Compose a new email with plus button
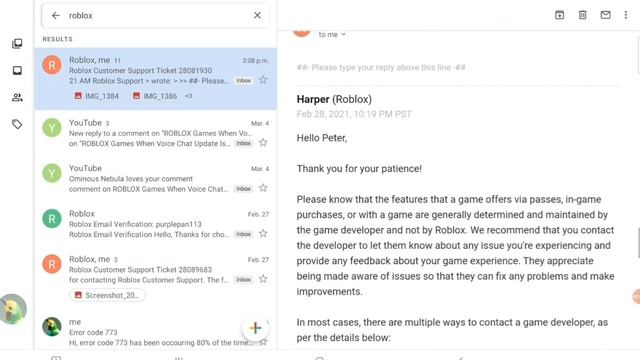This screenshot has height=360, width=640. pyautogui.click(x=256, y=328)
